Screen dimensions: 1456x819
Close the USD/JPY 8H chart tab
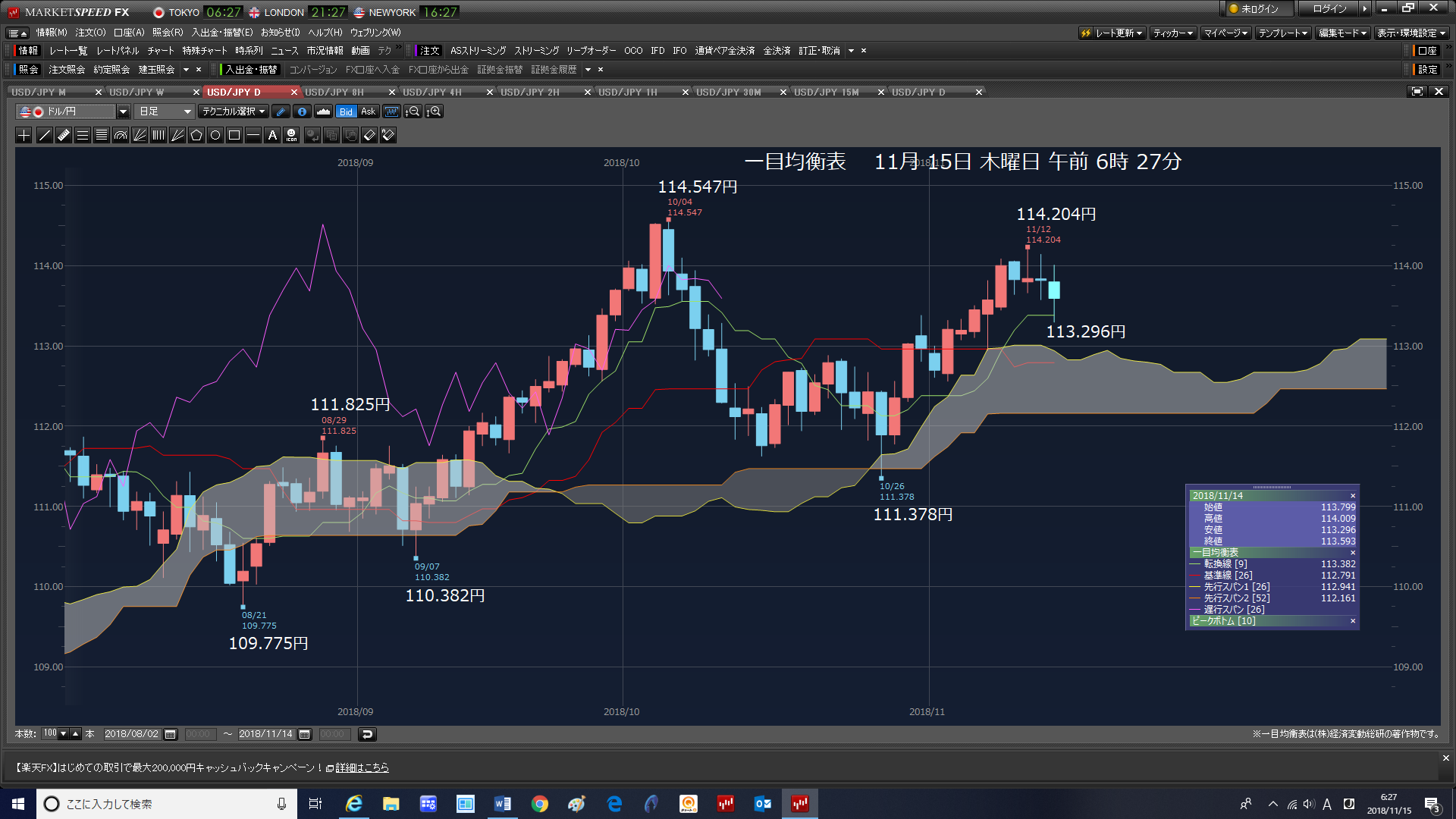pos(392,92)
